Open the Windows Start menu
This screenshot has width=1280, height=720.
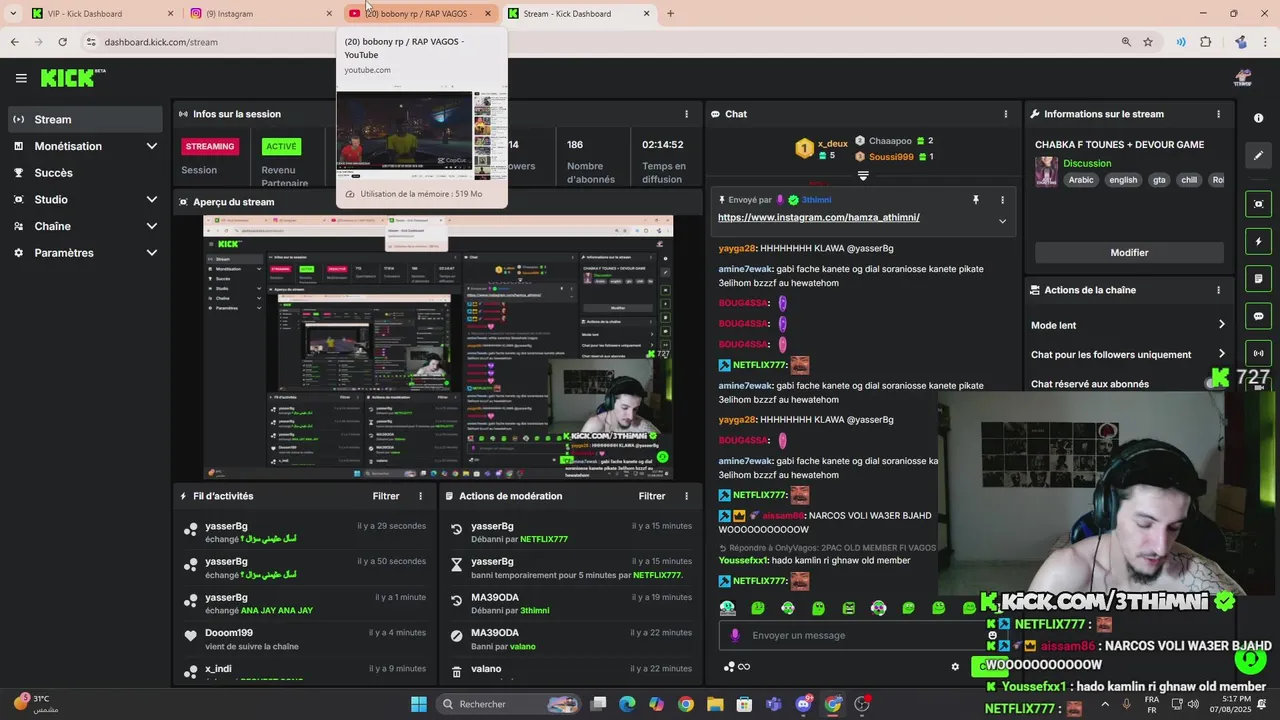coord(419,704)
